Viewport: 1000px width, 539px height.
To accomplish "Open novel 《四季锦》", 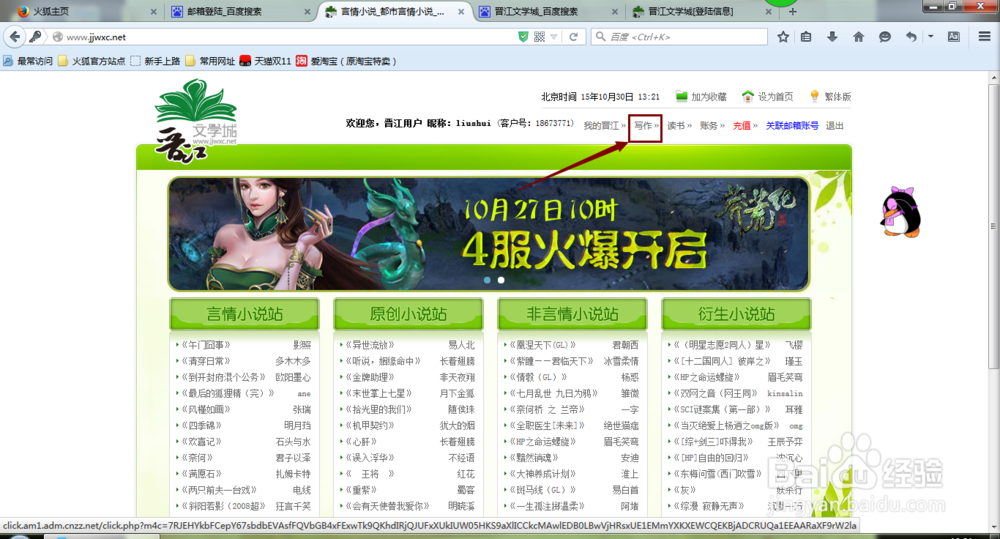I will [202, 425].
